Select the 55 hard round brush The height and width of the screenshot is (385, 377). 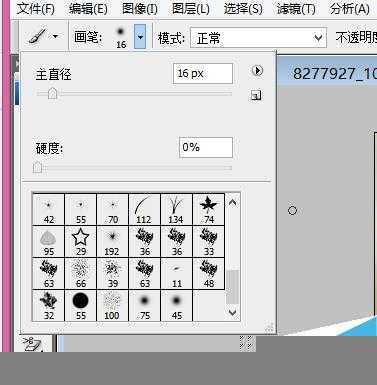tap(81, 305)
